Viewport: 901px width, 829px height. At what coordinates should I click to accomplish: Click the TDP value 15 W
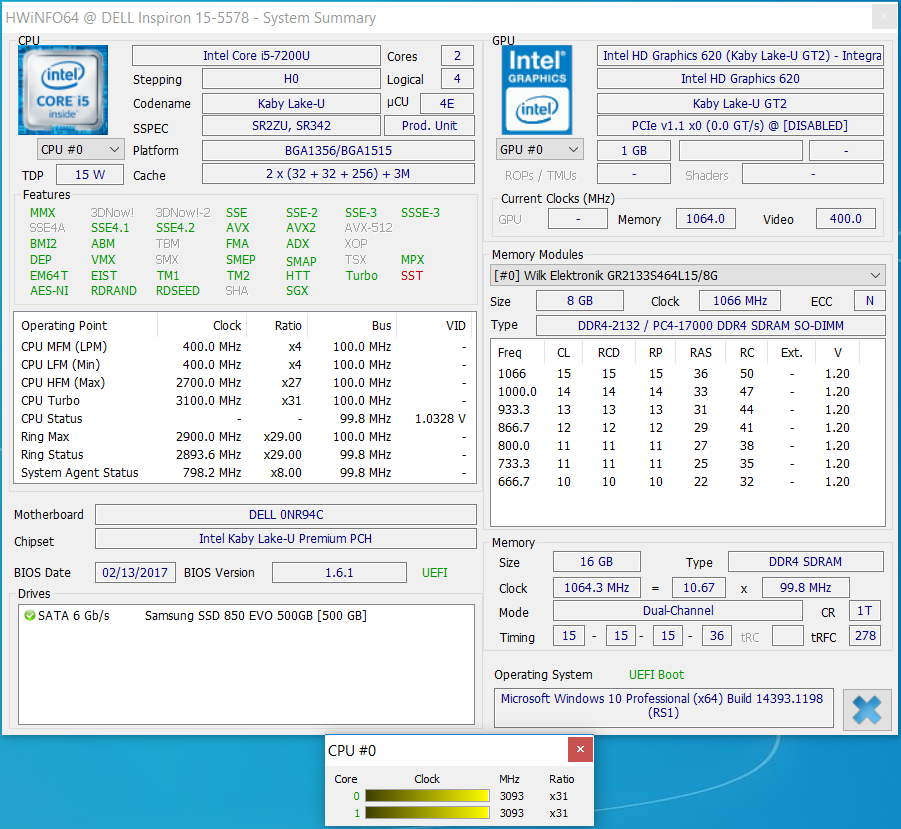(x=90, y=175)
